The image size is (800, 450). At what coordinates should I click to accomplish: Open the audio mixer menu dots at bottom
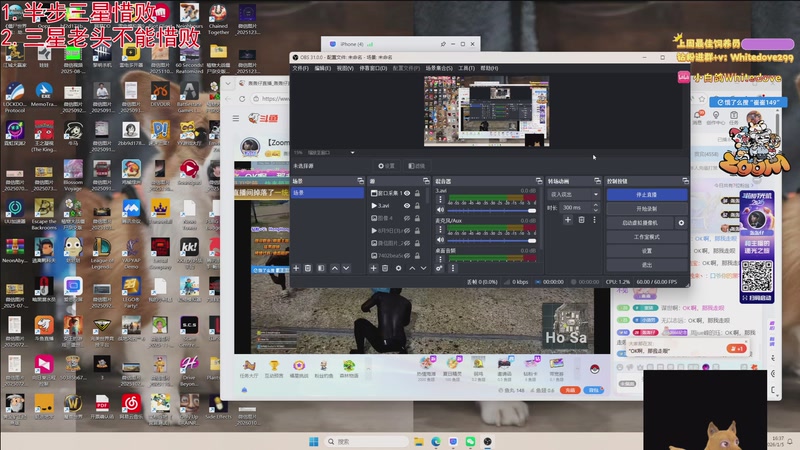tap(453, 268)
